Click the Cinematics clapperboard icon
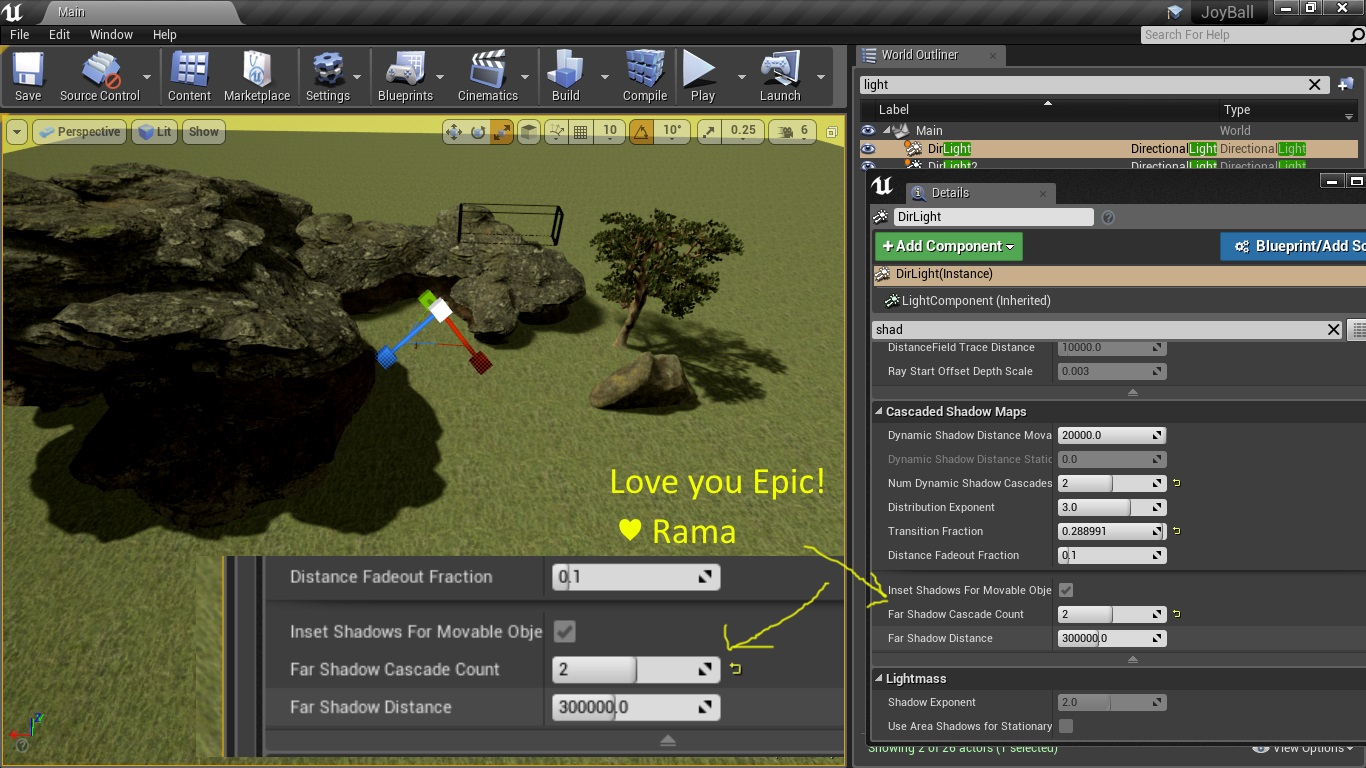Viewport: 1366px width, 768px height. click(x=487, y=77)
